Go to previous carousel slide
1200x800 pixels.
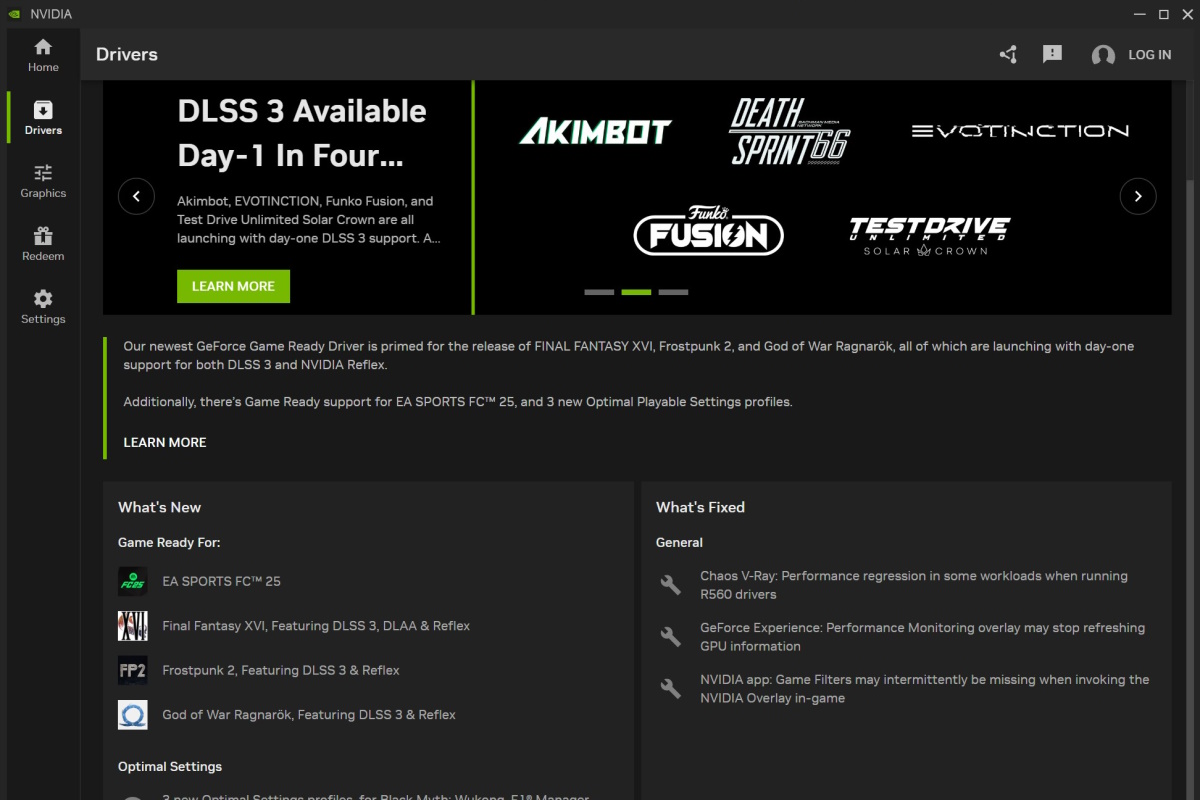click(x=136, y=196)
